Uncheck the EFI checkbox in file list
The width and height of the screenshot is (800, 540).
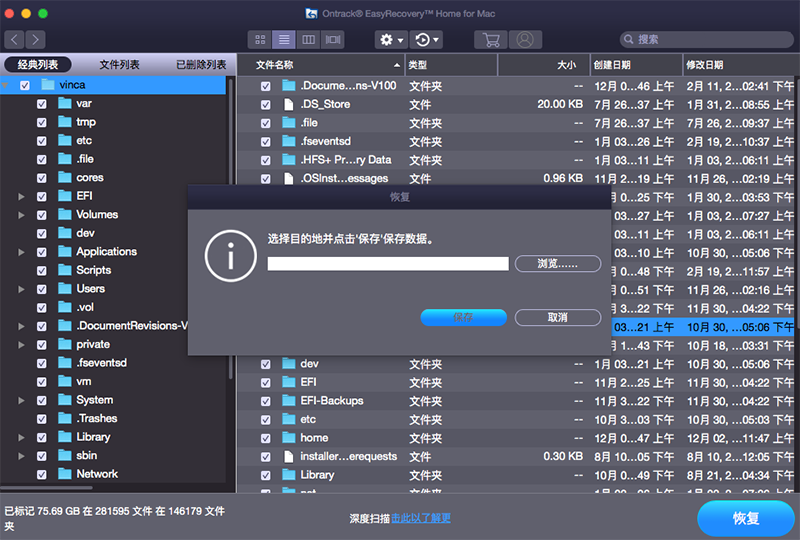[x=266, y=383]
